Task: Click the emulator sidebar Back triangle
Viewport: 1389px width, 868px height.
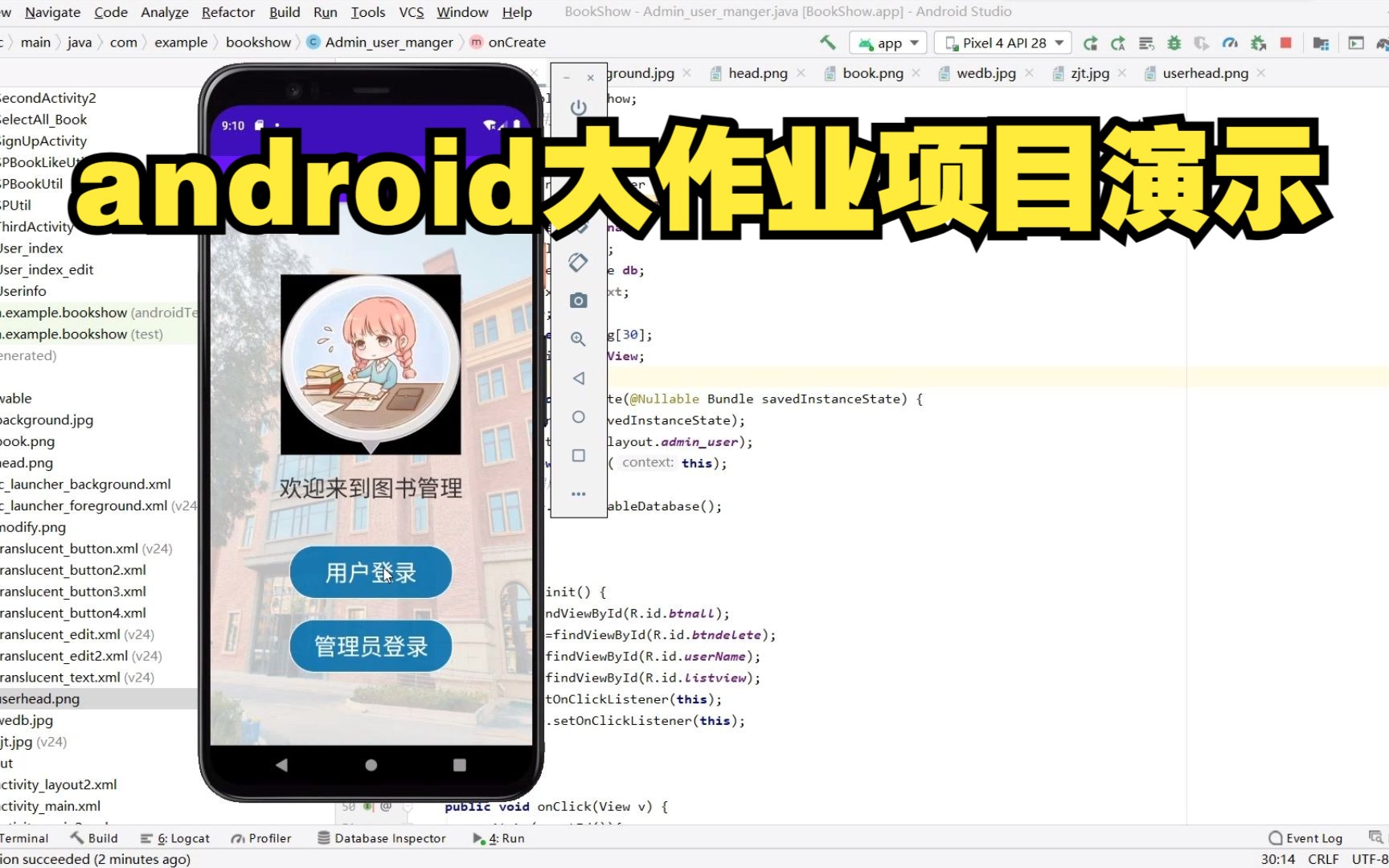Action: (578, 378)
